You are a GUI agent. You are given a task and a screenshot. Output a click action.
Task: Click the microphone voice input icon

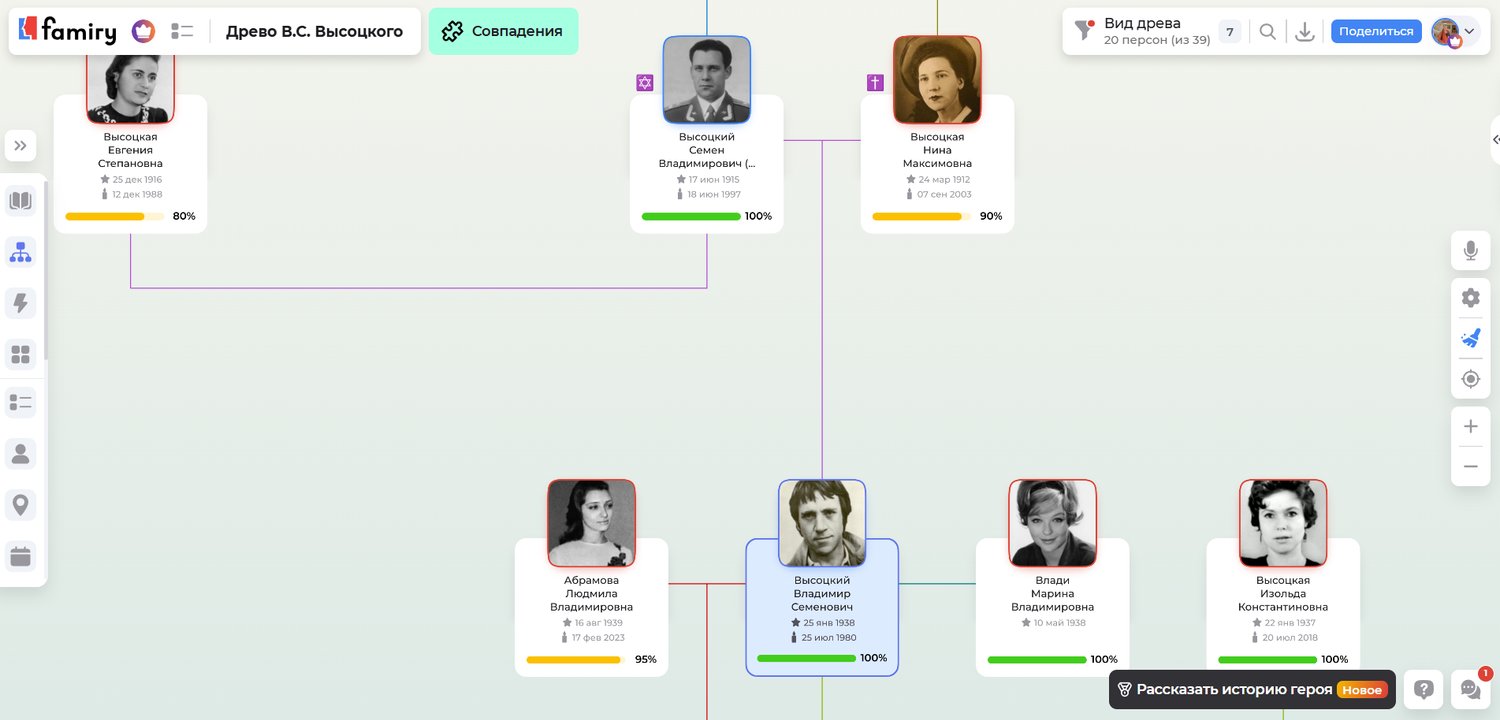[x=1470, y=251]
